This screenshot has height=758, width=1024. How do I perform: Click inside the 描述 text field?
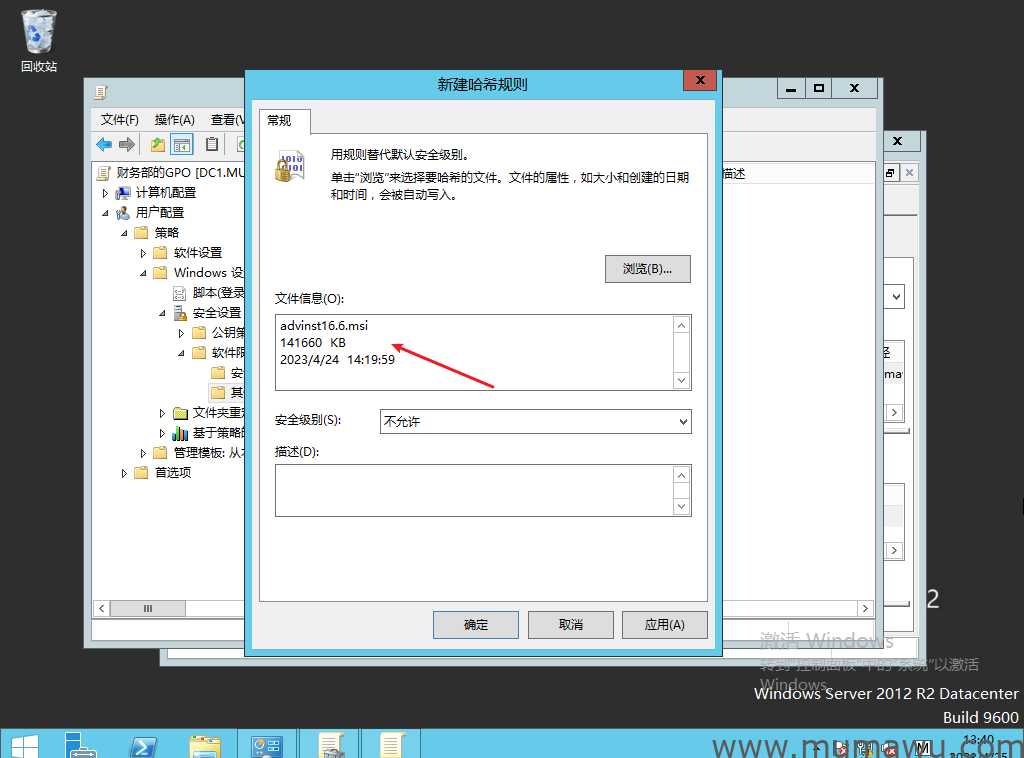[474, 490]
